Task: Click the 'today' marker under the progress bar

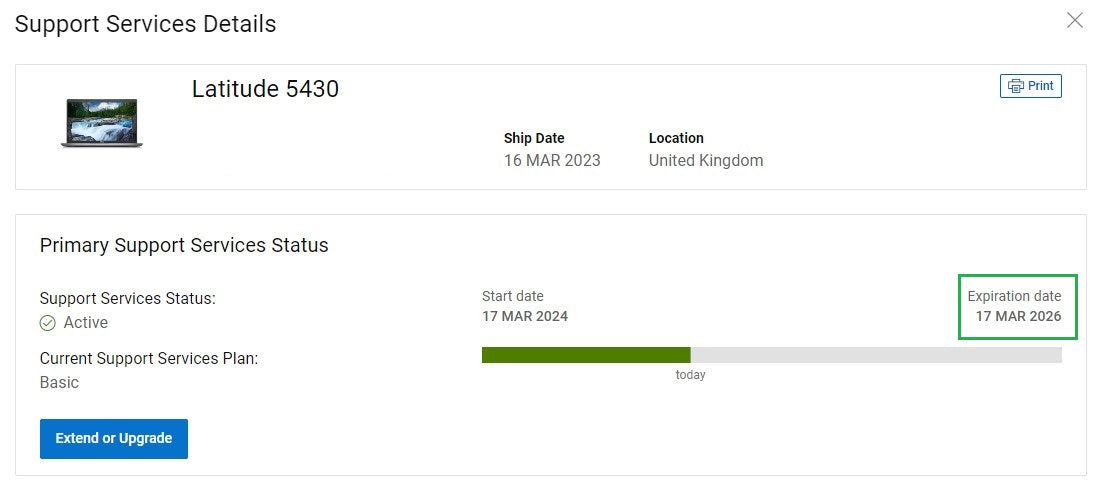Action: coord(690,375)
